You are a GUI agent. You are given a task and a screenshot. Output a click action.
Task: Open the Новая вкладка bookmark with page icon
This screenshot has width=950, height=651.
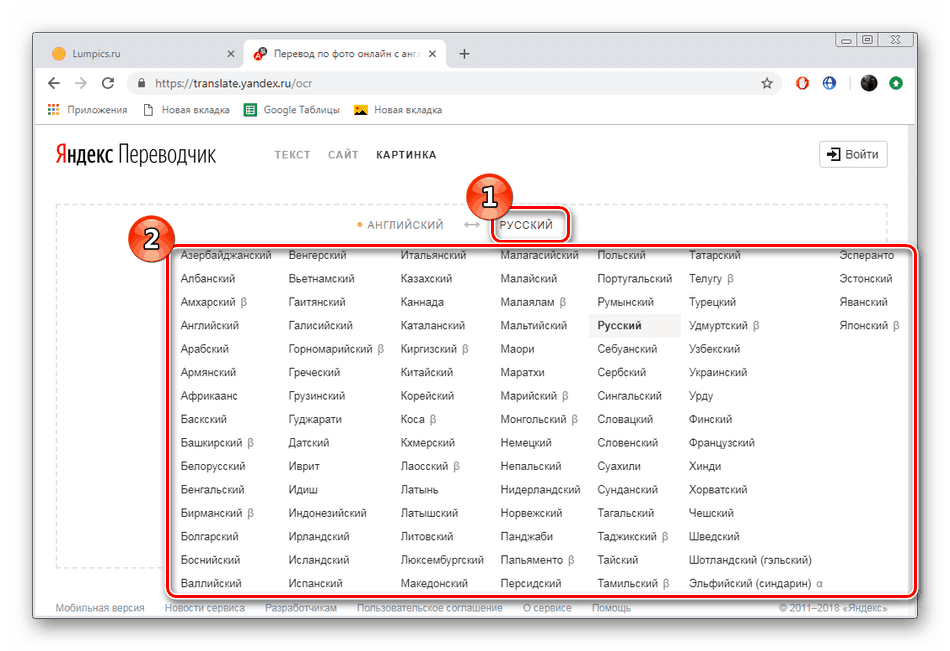[x=187, y=110]
